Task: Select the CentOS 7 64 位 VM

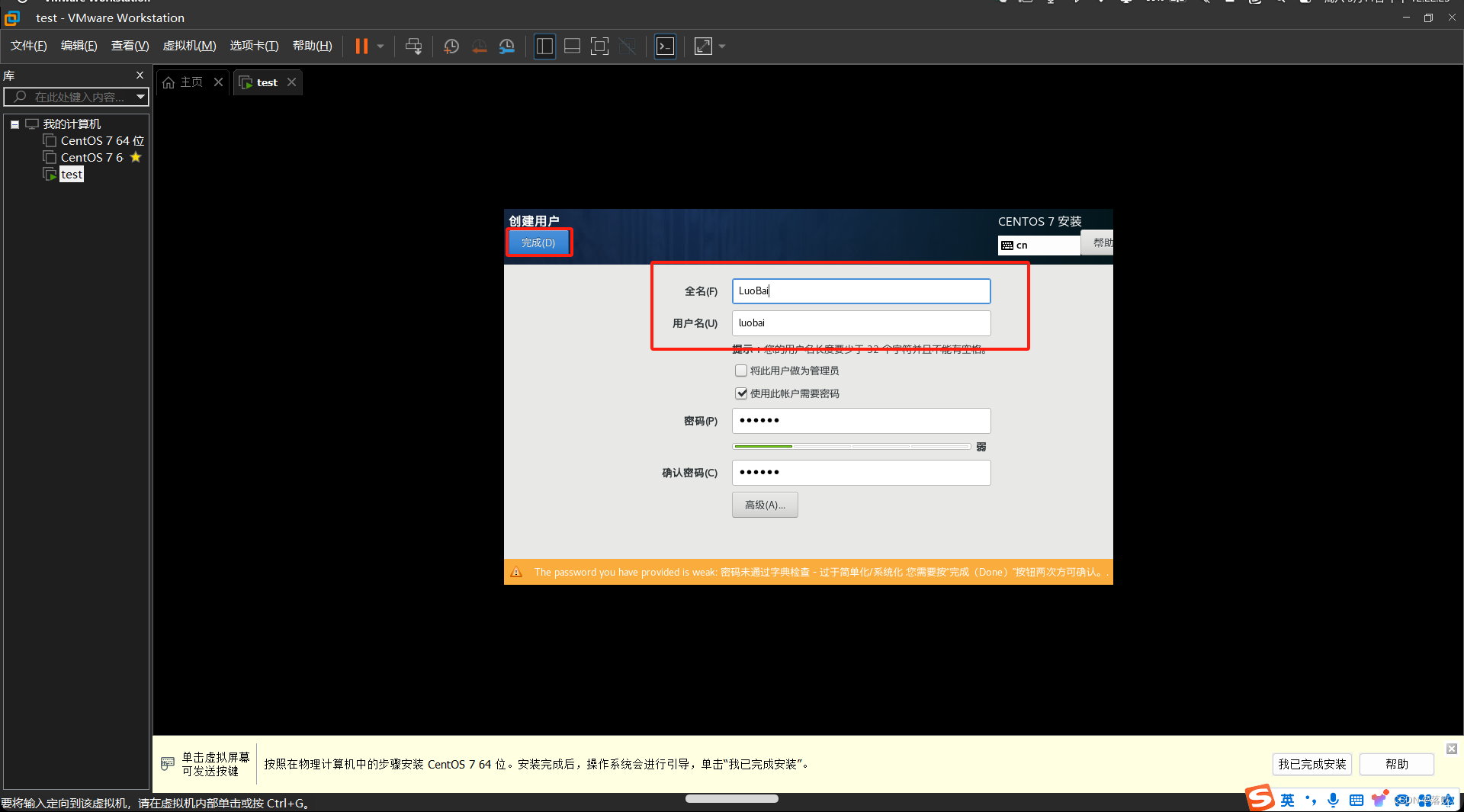Action: (102, 140)
